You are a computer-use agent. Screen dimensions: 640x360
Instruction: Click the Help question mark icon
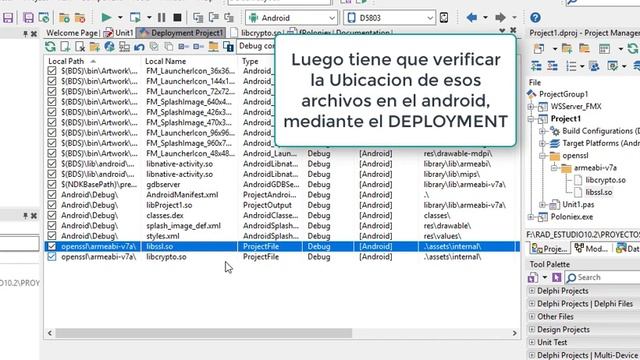(x=535, y=18)
